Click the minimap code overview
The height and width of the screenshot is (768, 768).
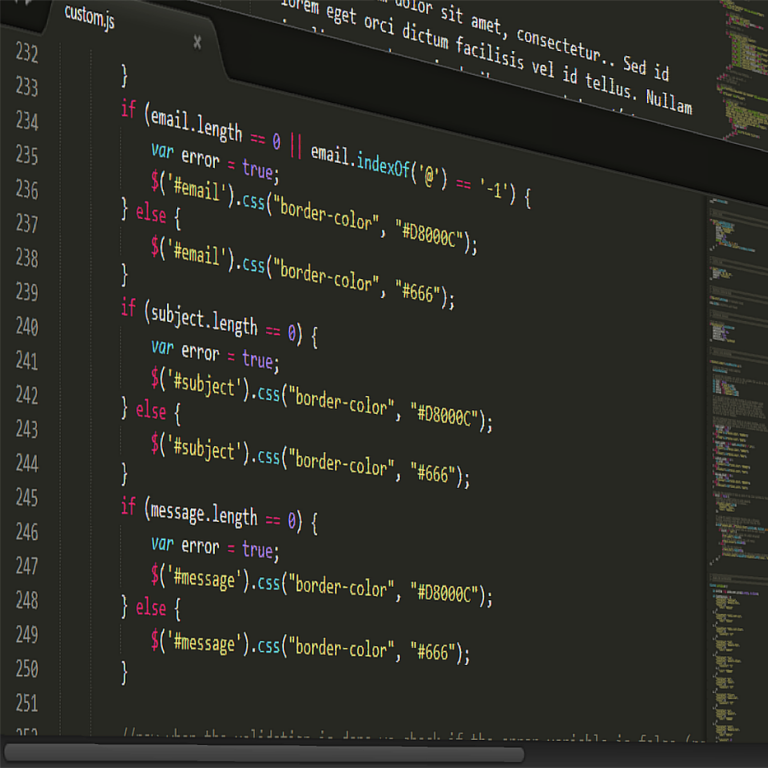pos(734,400)
